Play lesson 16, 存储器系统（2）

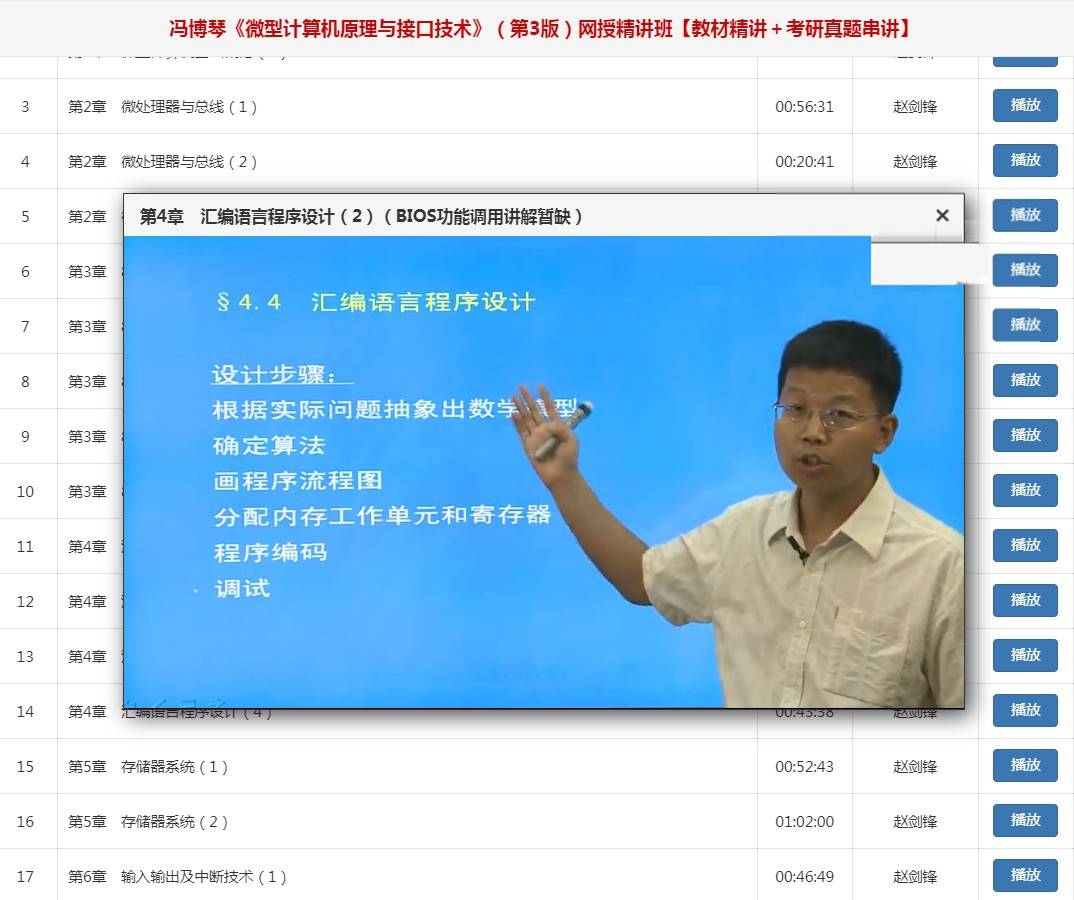coord(1025,820)
